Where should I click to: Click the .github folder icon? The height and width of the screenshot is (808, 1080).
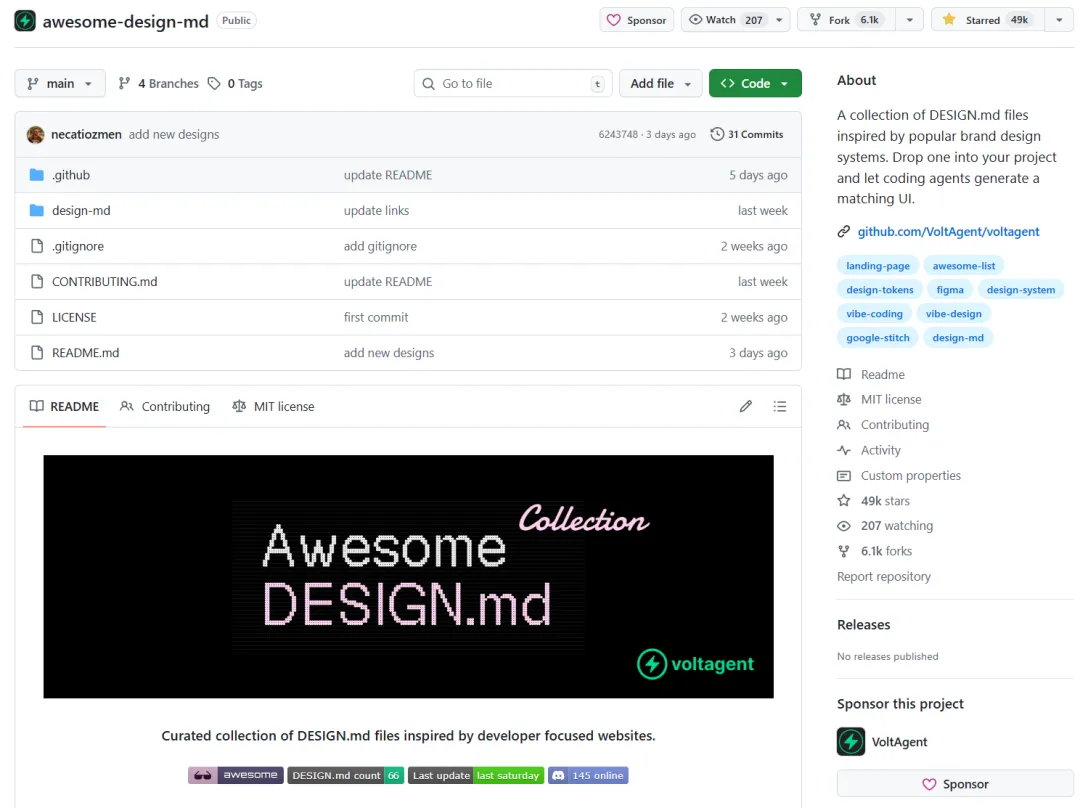pyautogui.click(x=37, y=175)
